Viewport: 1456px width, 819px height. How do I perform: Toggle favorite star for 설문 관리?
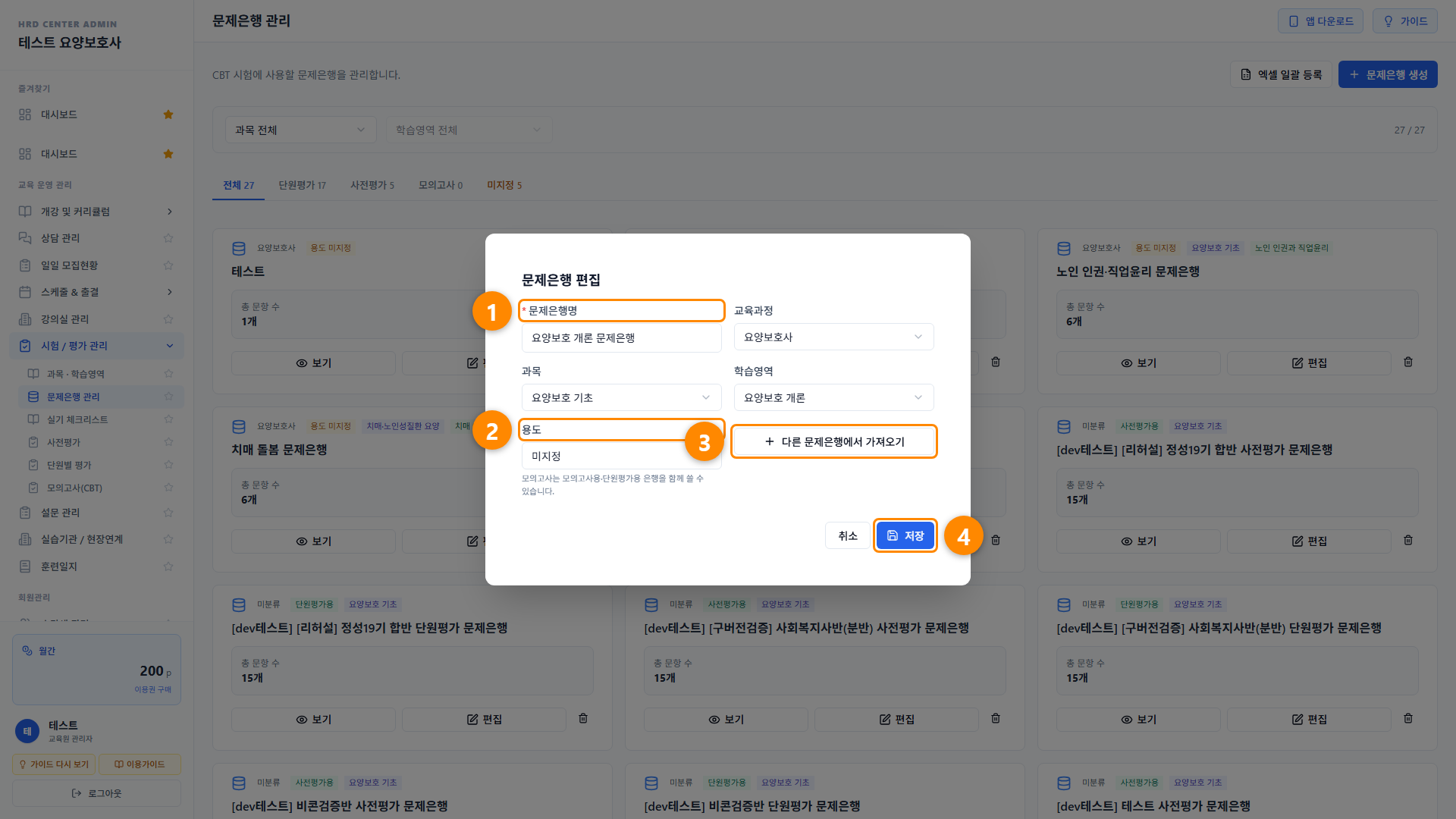click(x=168, y=513)
